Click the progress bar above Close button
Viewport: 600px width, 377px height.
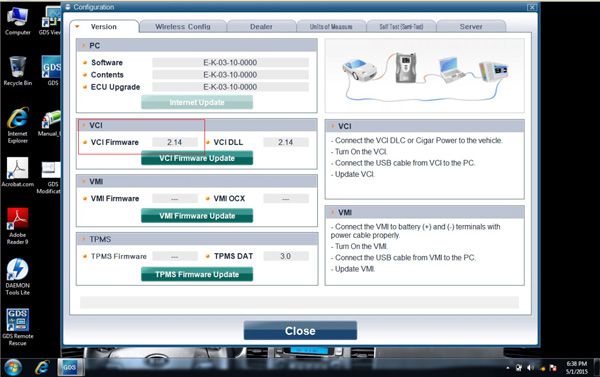299,302
